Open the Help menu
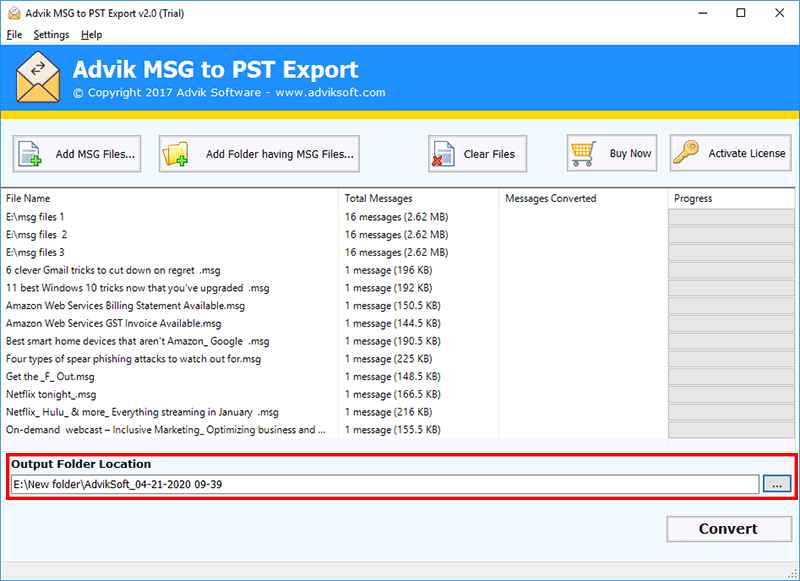The width and height of the screenshot is (800, 581). tap(91, 35)
